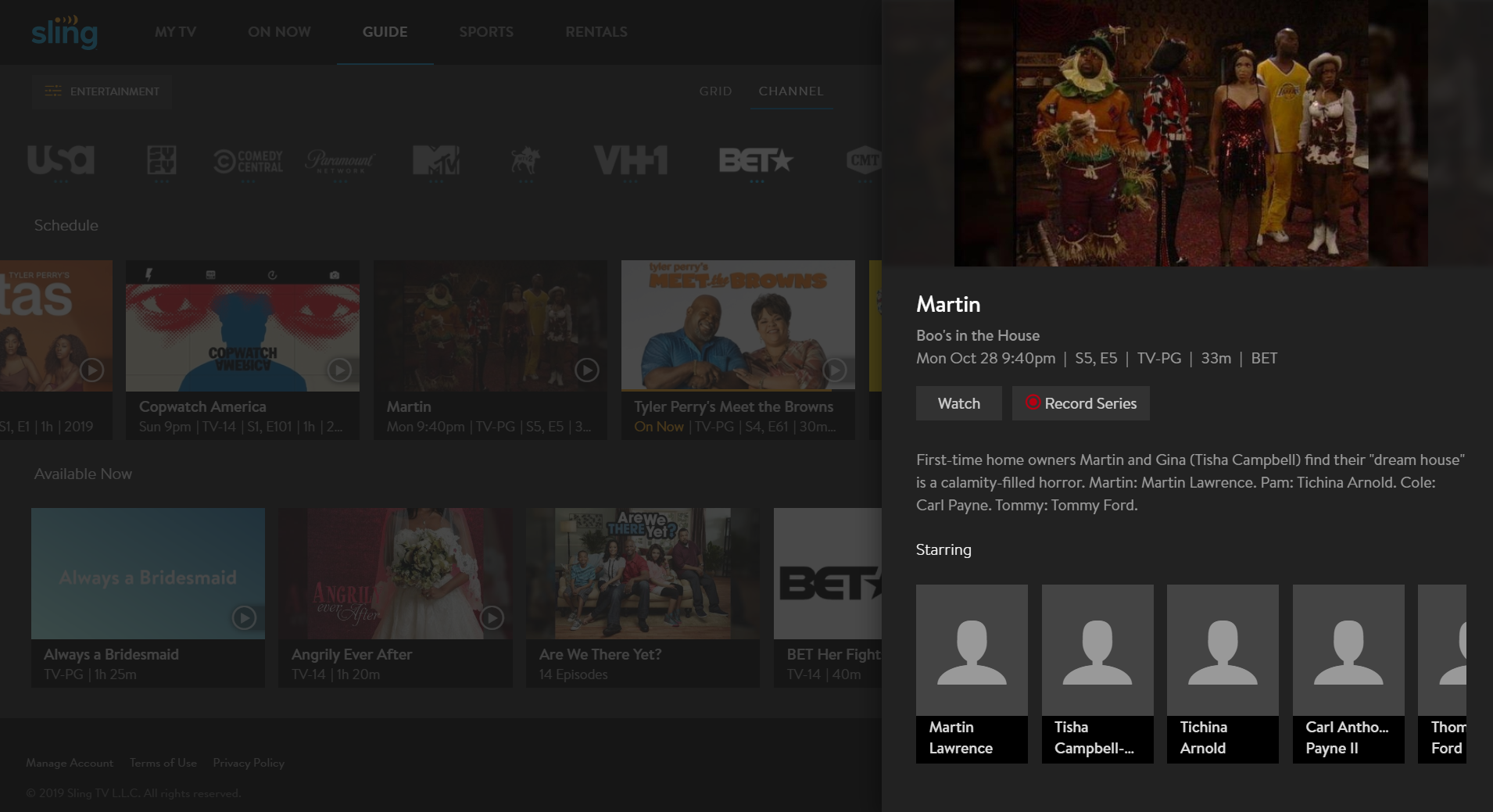Select the BET channel logo
1493x812 pixels.
point(756,160)
